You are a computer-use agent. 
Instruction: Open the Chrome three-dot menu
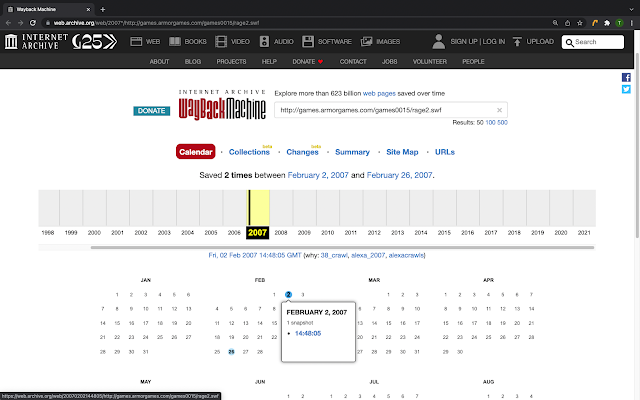[x=631, y=23]
